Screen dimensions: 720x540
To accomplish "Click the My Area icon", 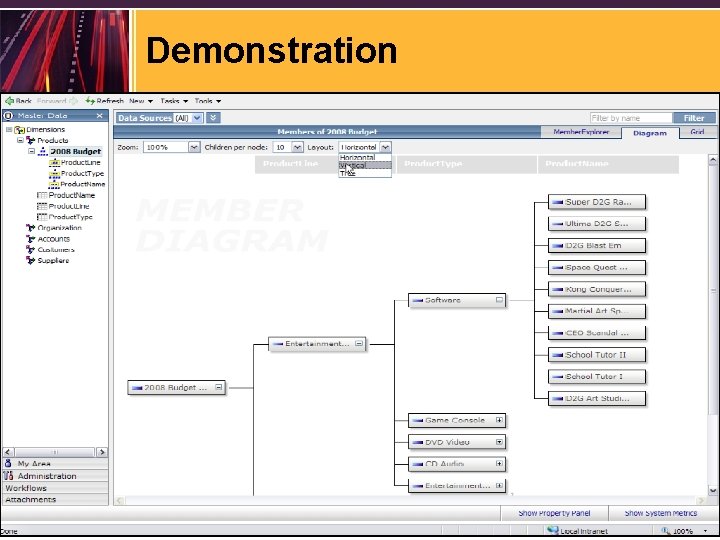I will pos(8,463).
